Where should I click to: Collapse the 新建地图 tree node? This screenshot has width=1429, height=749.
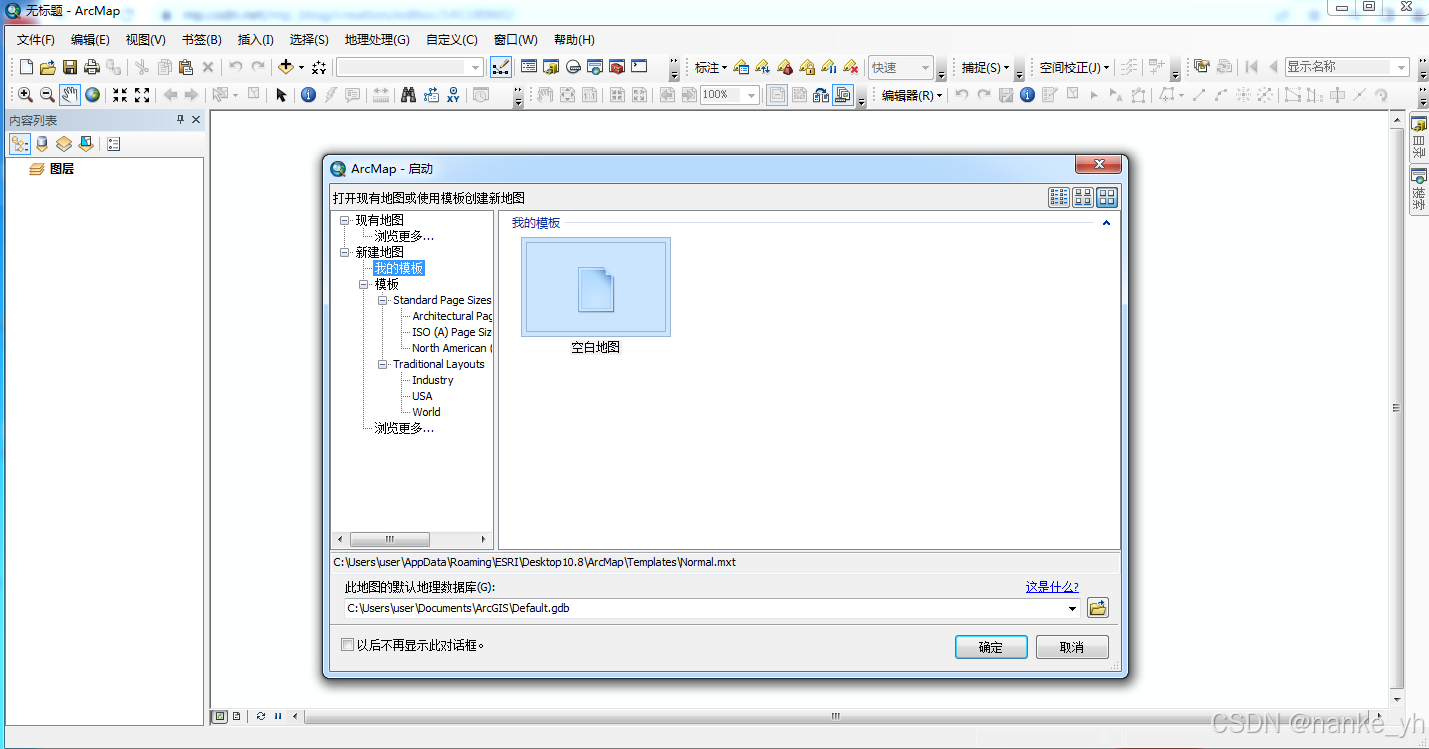pyautogui.click(x=345, y=252)
